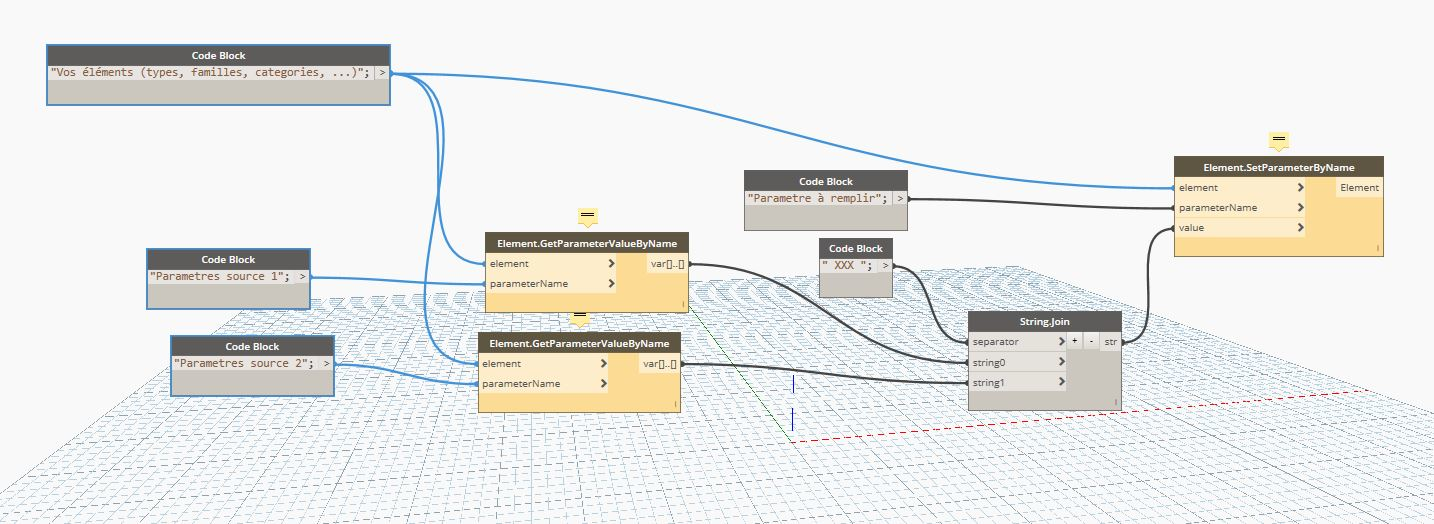The width and height of the screenshot is (1434, 524).
Task: Click output arrow of "Parametre à remplir" code block
Action: coord(899,198)
